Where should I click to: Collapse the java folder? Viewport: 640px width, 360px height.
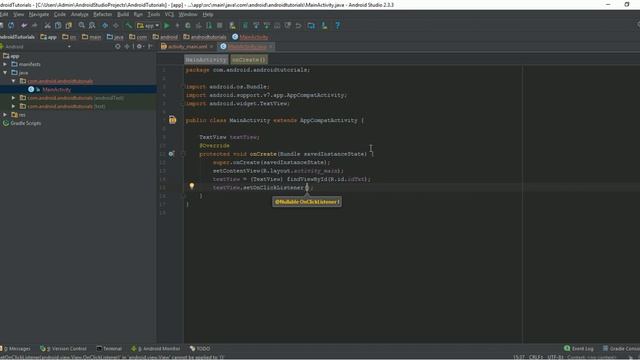(5, 73)
